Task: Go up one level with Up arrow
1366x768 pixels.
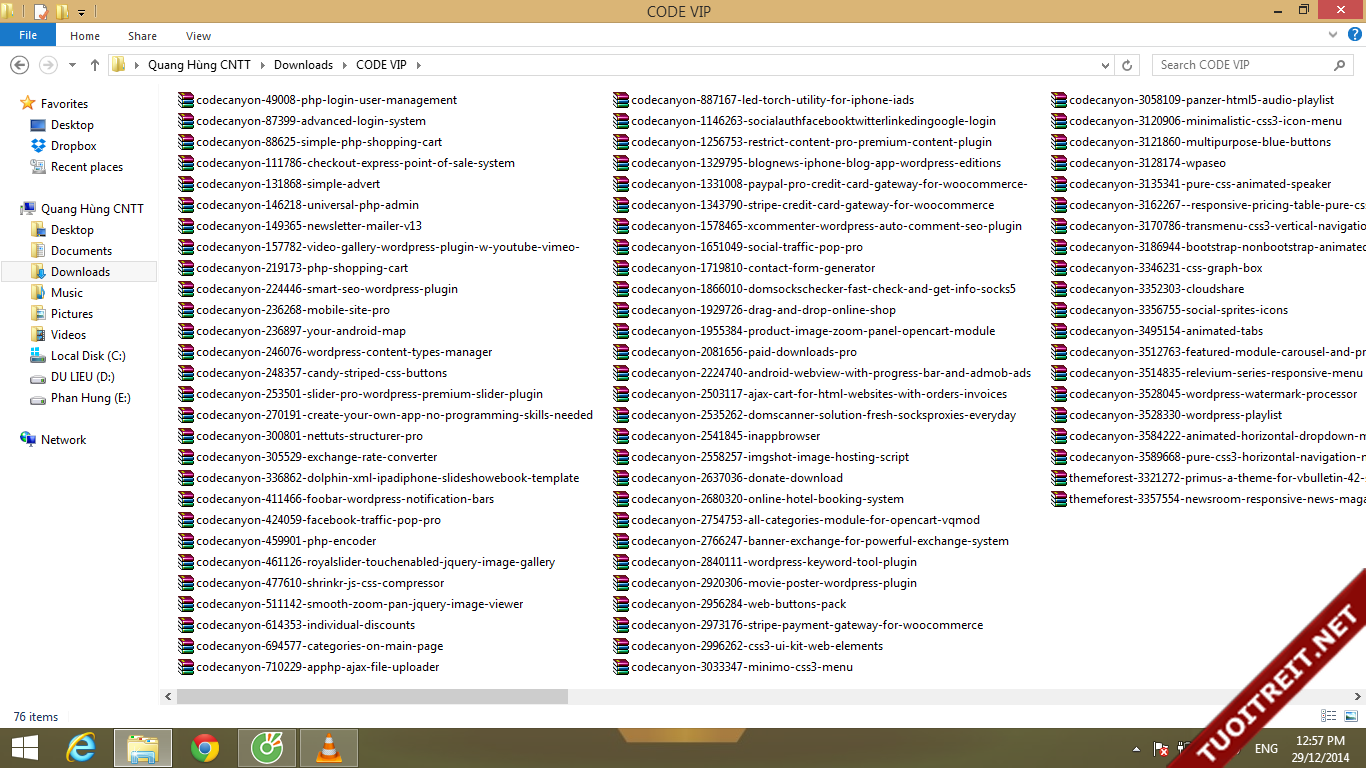Action: (95, 64)
